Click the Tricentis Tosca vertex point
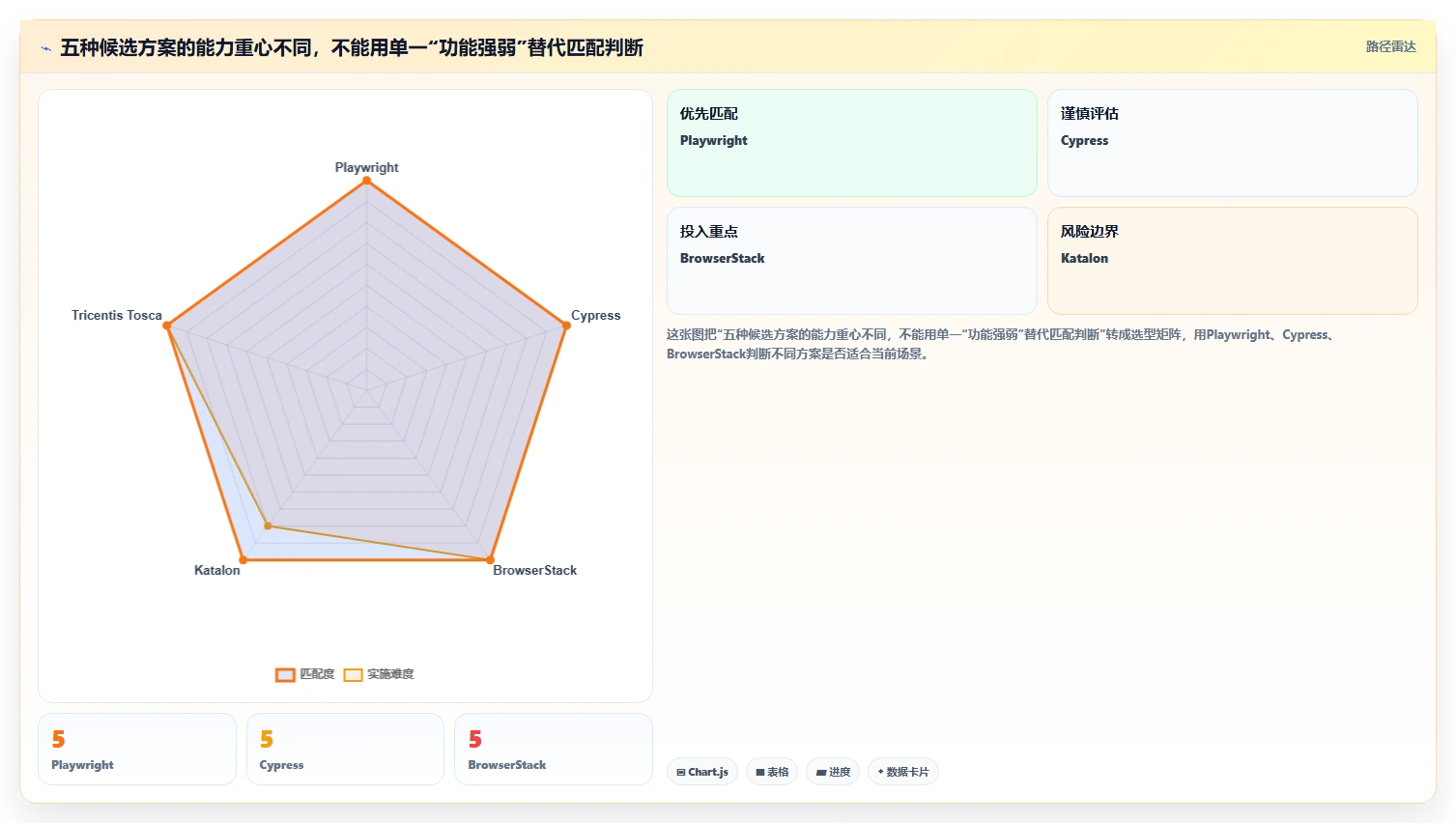 [x=167, y=326]
